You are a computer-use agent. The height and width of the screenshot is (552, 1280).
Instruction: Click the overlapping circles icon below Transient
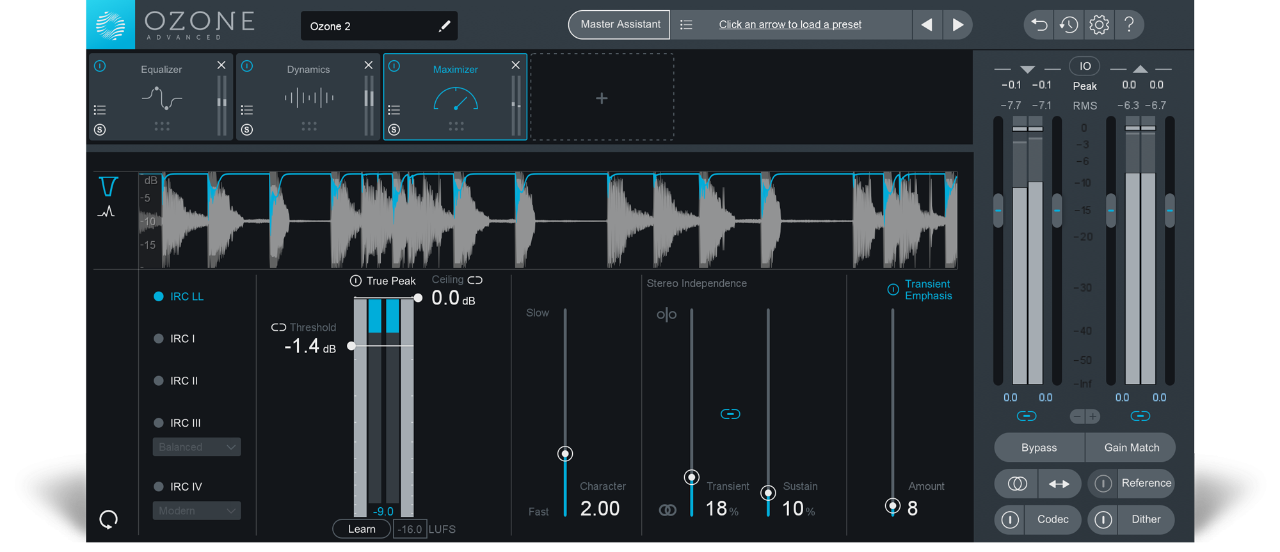pos(667,510)
